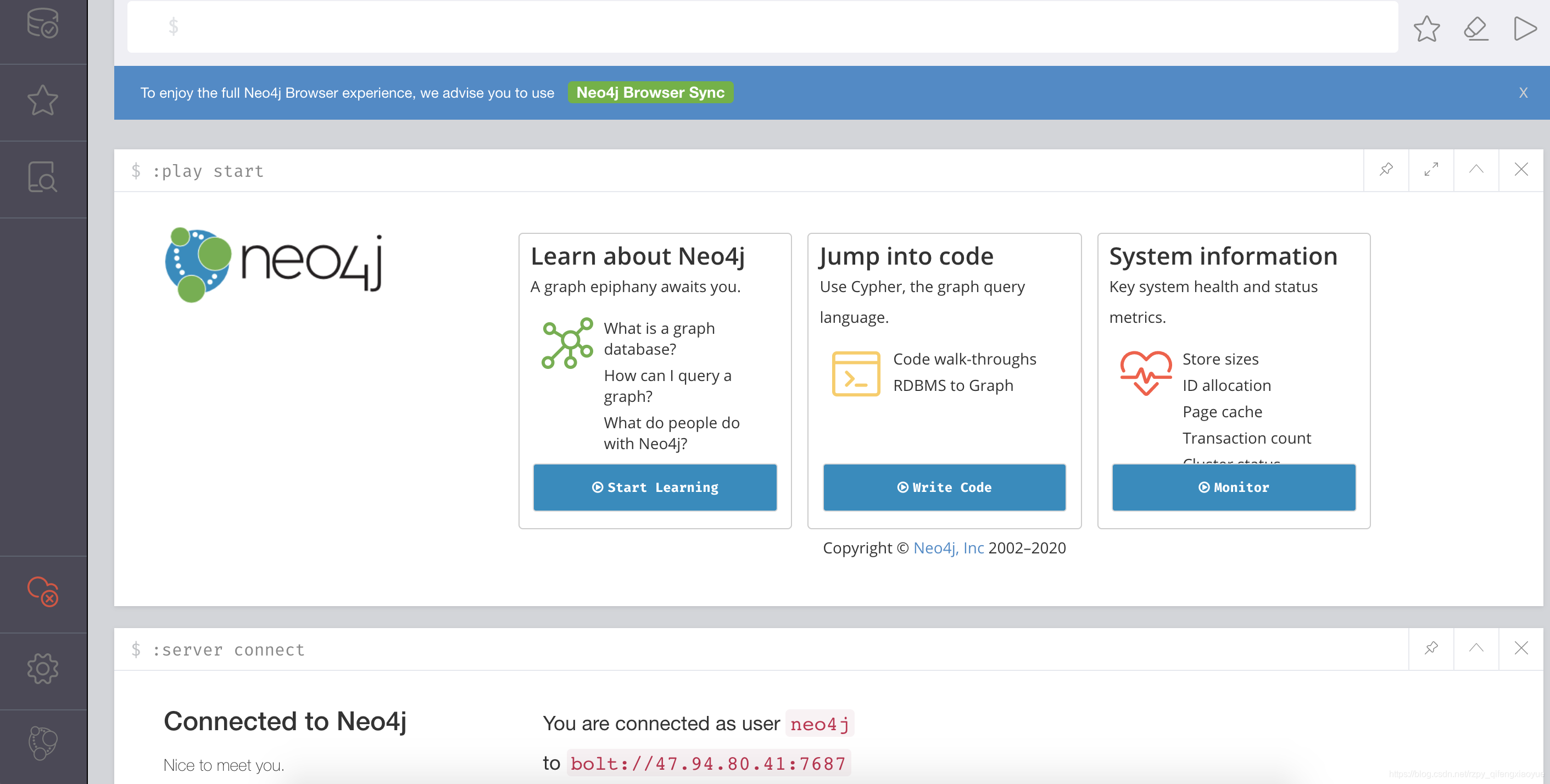This screenshot has width=1550, height=784.
Task: Click the "Connected to Neo4j" heading
Action: (285, 721)
